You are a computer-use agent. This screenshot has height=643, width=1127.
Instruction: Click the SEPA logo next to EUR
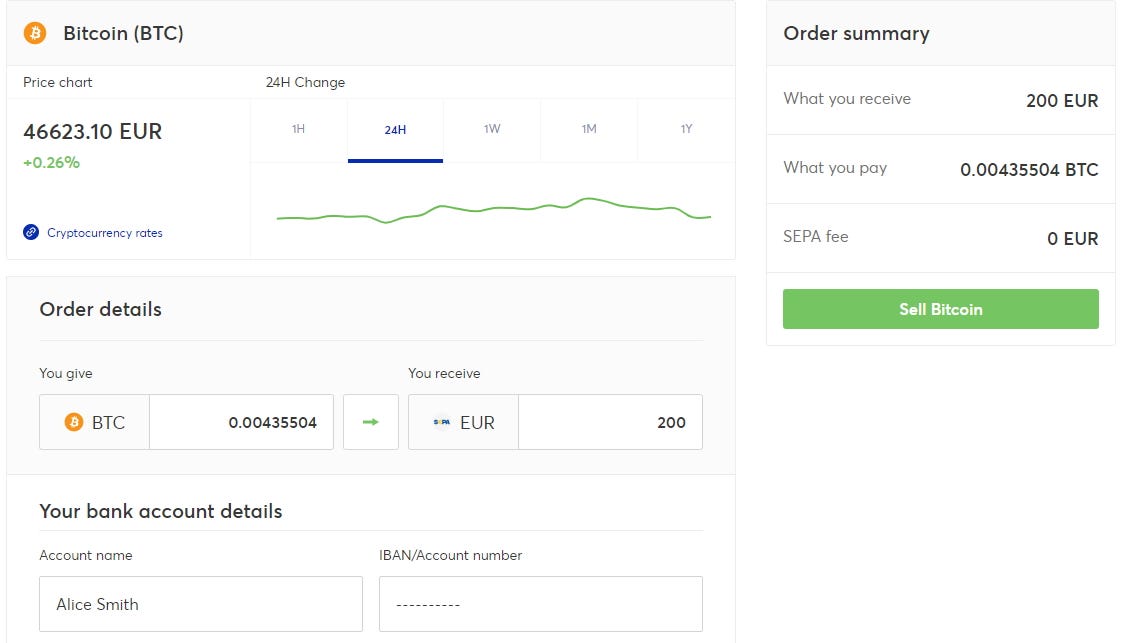coord(441,422)
